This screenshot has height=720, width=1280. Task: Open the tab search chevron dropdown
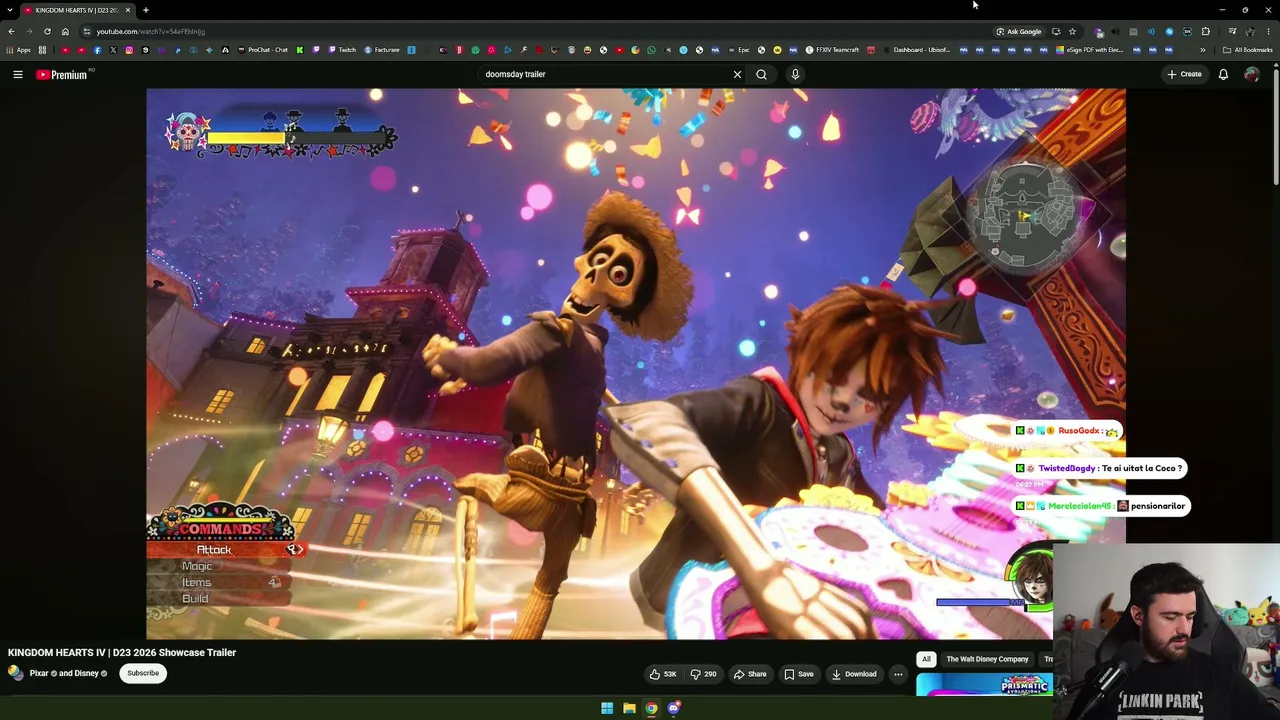(10, 10)
